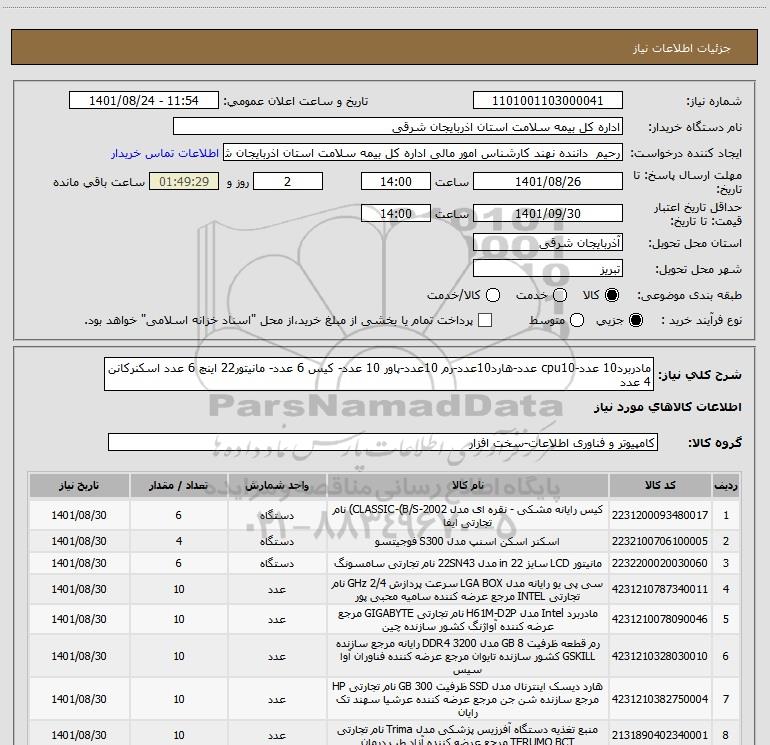Click the شماره نیاز field 1101001103000041
The width and height of the screenshot is (770, 745).
tap(548, 100)
